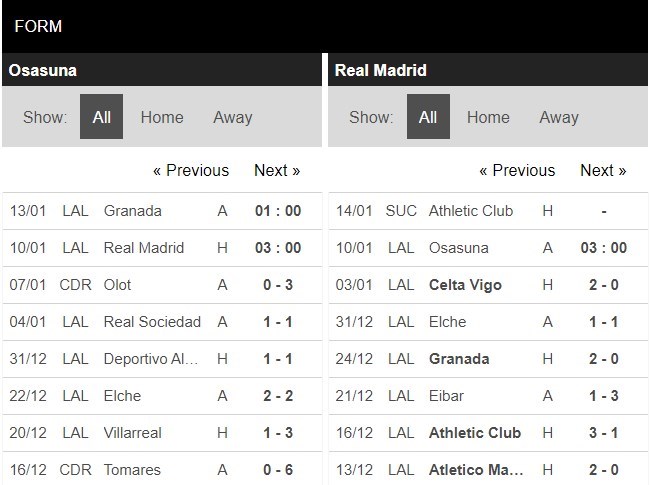
Task: Open Previous page of Real Madrid results
Action: coord(517,170)
